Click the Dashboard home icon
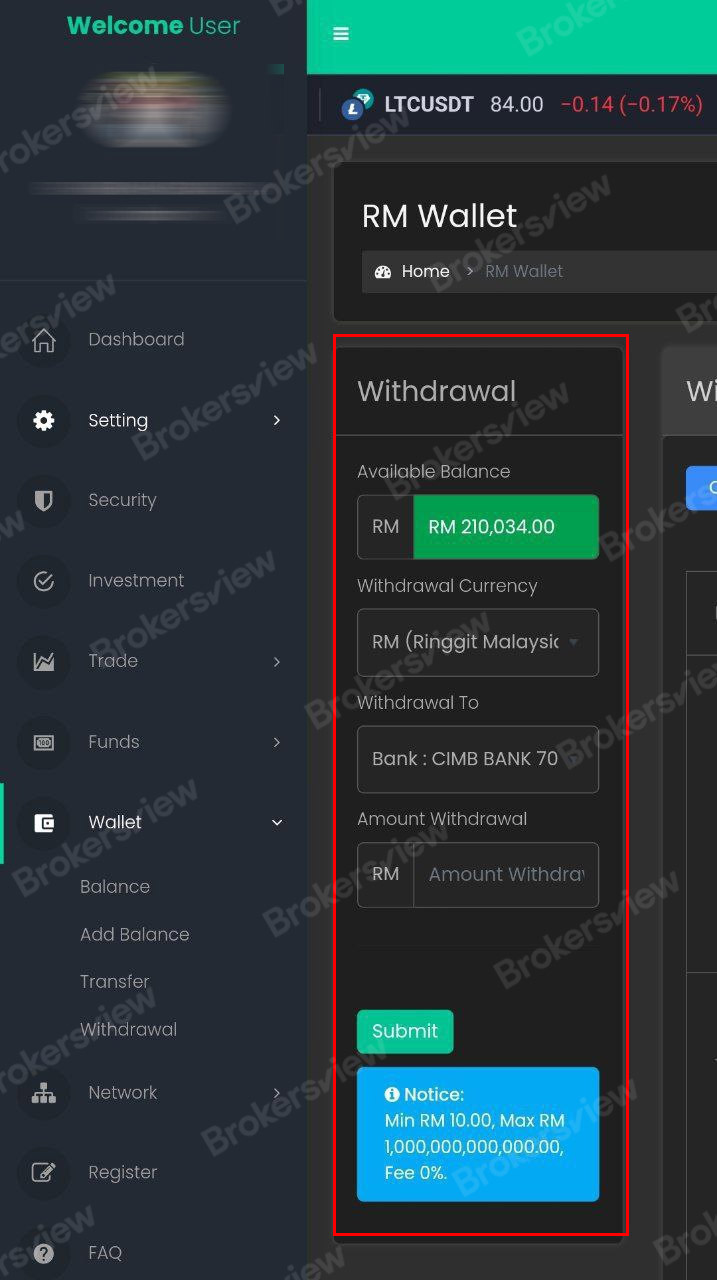Viewport: 717px width, 1280px height. pyautogui.click(x=44, y=340)
